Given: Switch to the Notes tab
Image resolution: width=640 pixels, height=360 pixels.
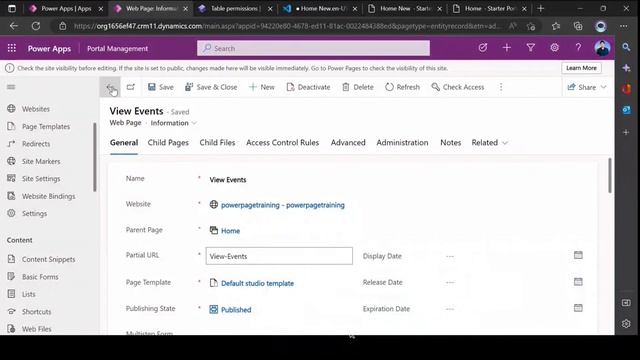Looking at the screenshot, I should pos(451,142).
